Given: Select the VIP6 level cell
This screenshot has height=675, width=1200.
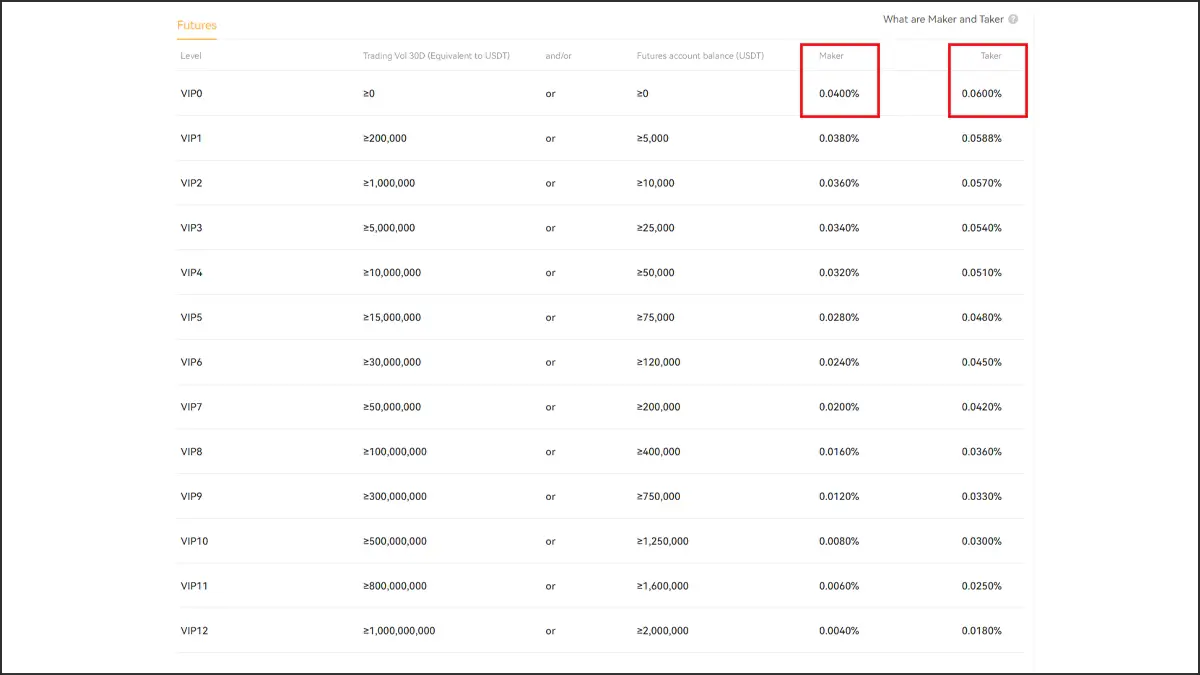Looking at the screenshot, I should click(x=191, y=362).
